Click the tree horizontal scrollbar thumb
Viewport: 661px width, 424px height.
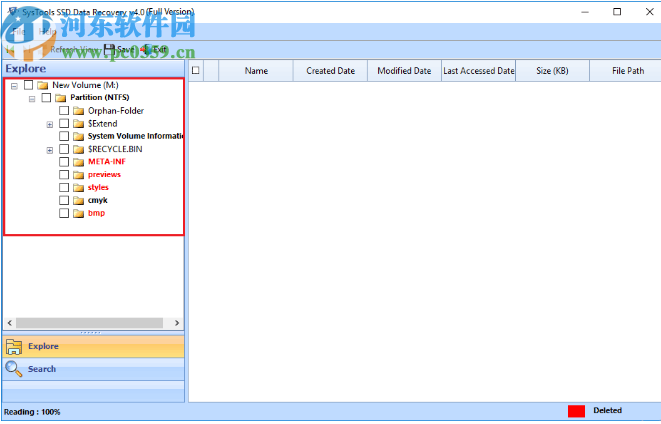coord(89,323)
